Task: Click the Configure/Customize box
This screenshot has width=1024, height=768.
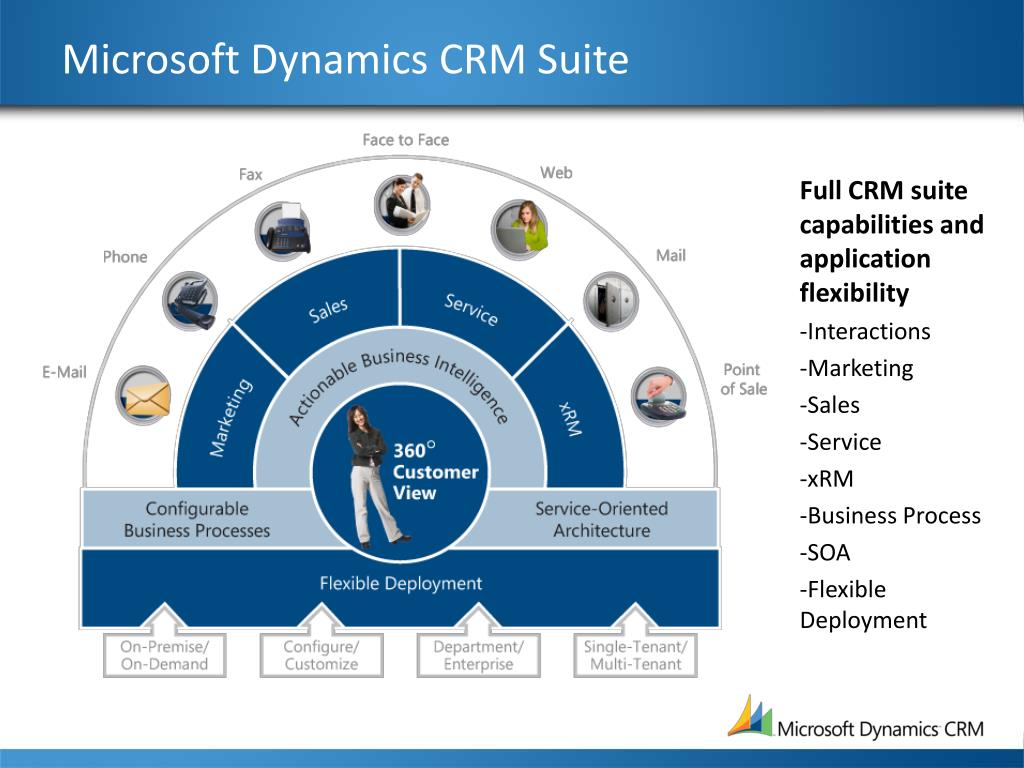Action: coord(321,655)
